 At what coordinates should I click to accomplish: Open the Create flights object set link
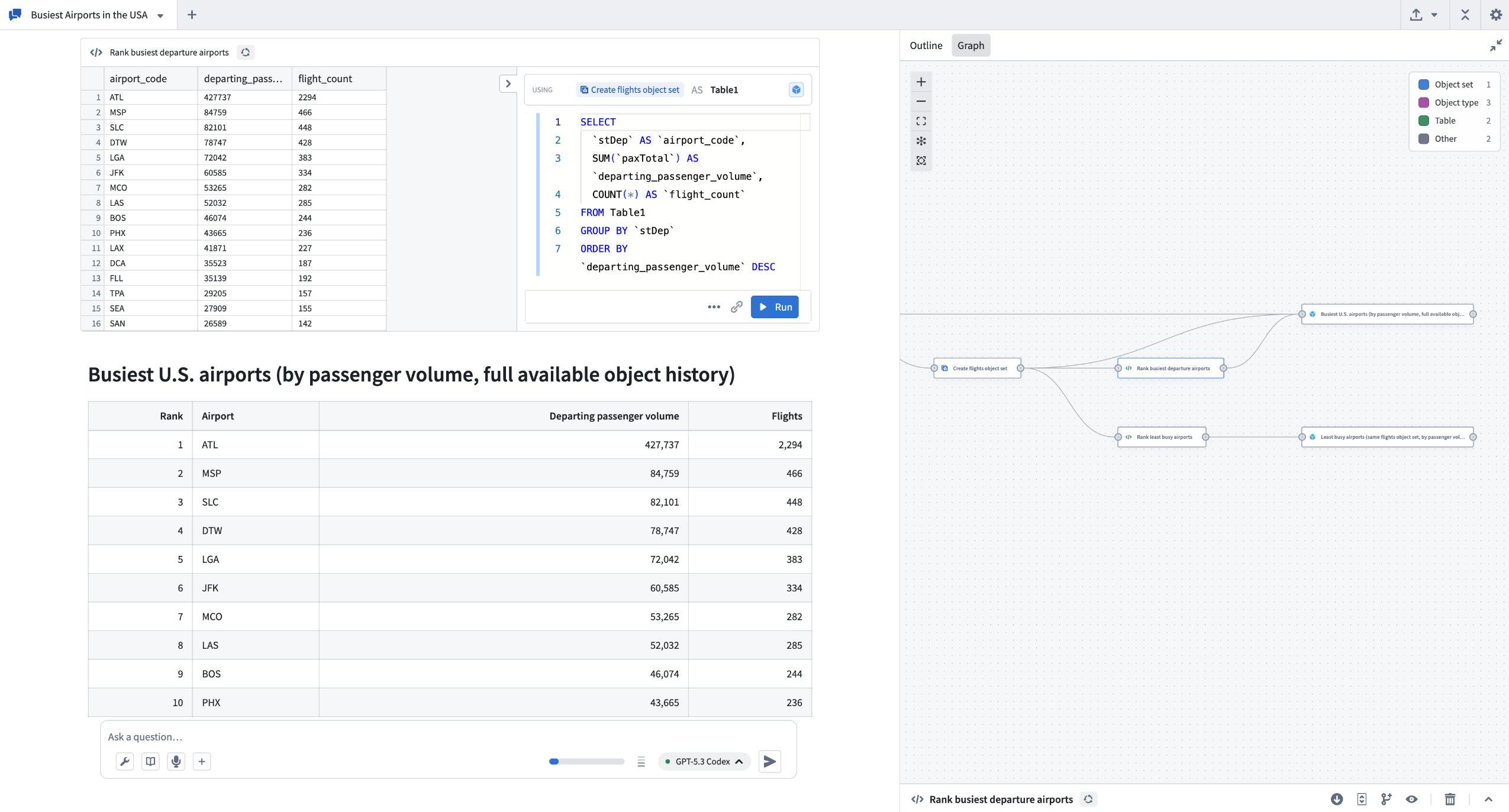point(630,90)
